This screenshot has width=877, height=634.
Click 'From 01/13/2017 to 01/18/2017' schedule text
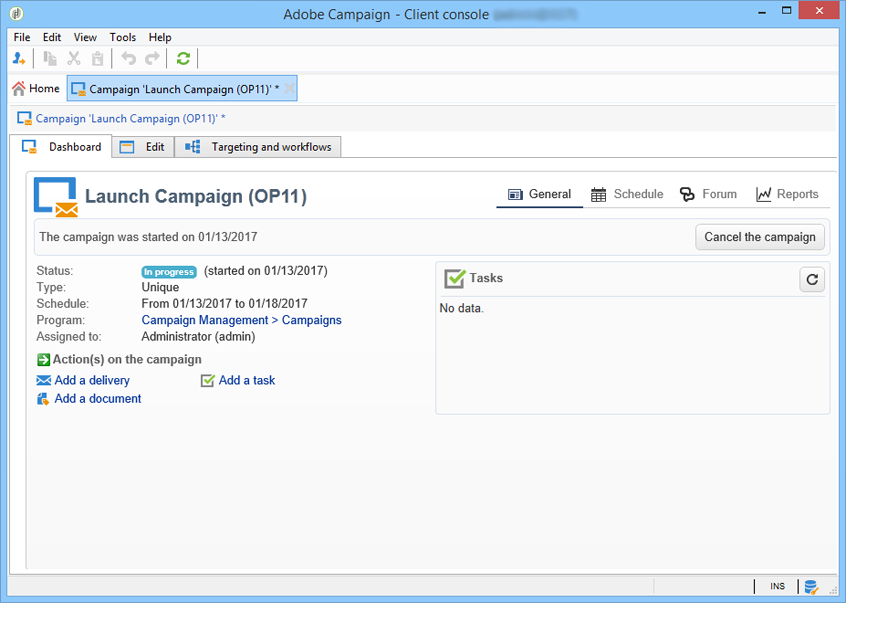(x=224, y=304)
